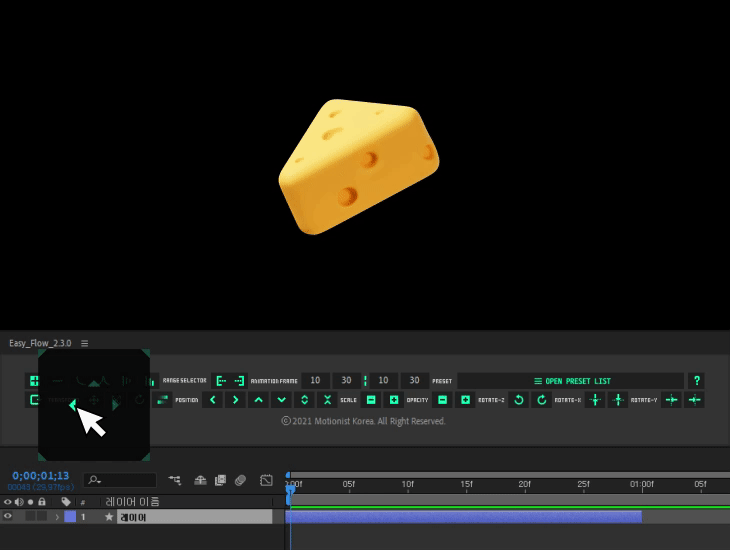Click the Rotate-Z counterclockwise icon
The width and height of the screenshot is (730, 550).
(x=519, y=400)
